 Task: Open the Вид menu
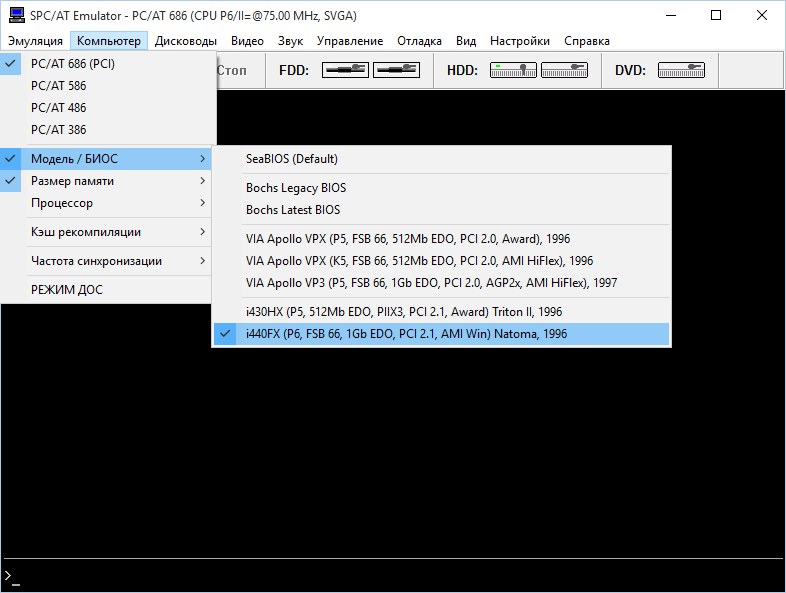(x=466, y=41)
